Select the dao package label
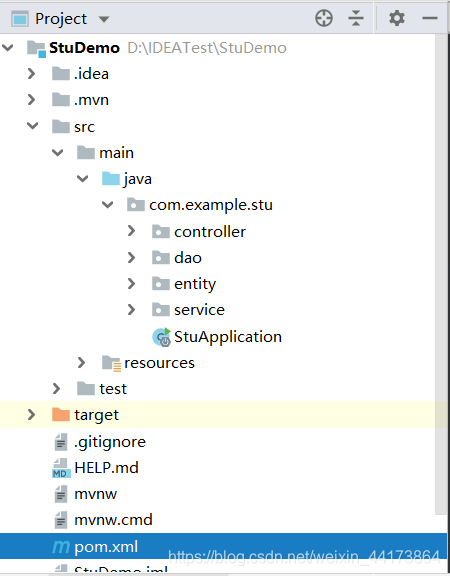This screenshot has height=576, width=450. (188, 258)
